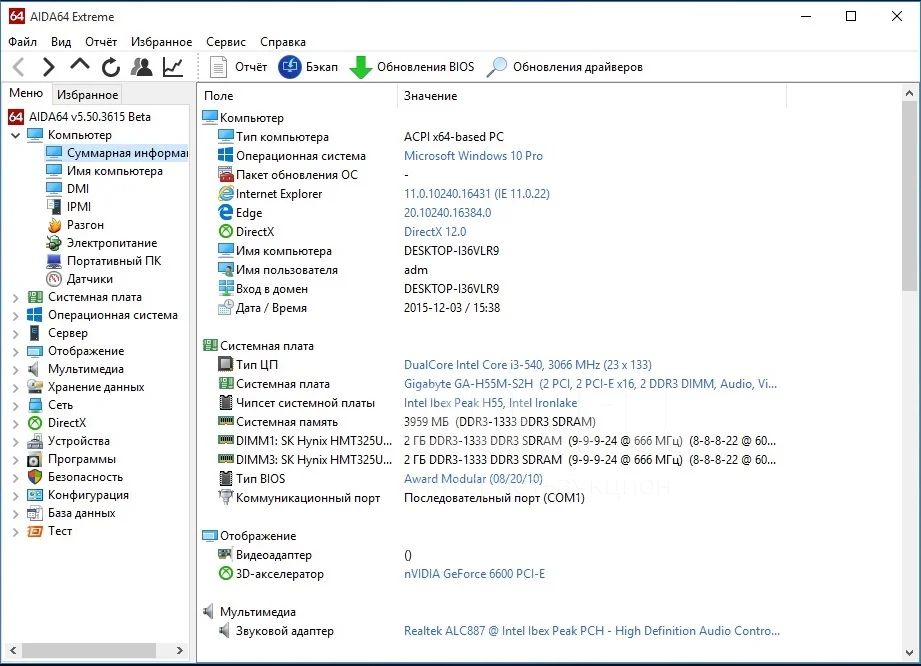Open the Отчёт menu in the menu bar
Image resolution: width=921 pixels, height=666 pixels.
click(x=100, y=42)
